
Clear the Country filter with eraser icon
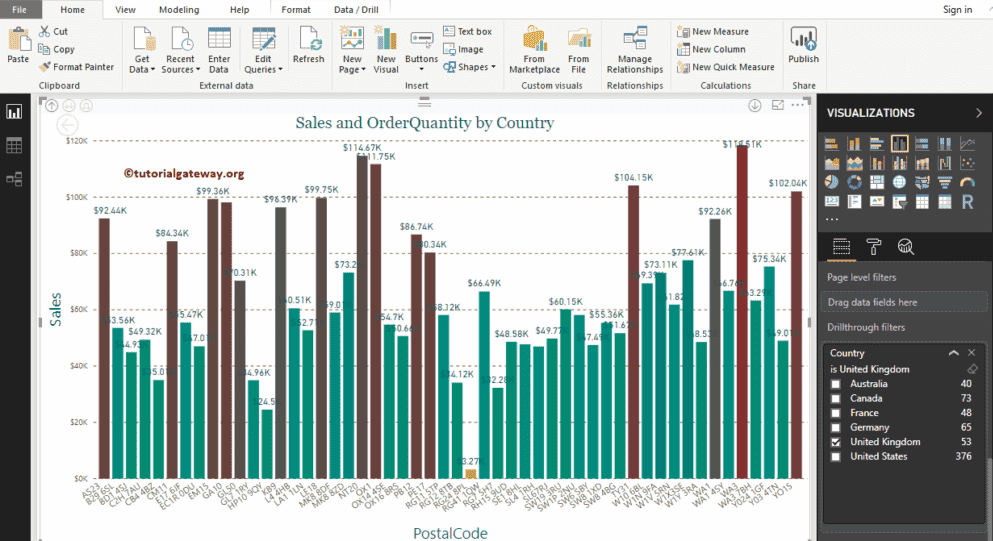[x=972, y=369]
